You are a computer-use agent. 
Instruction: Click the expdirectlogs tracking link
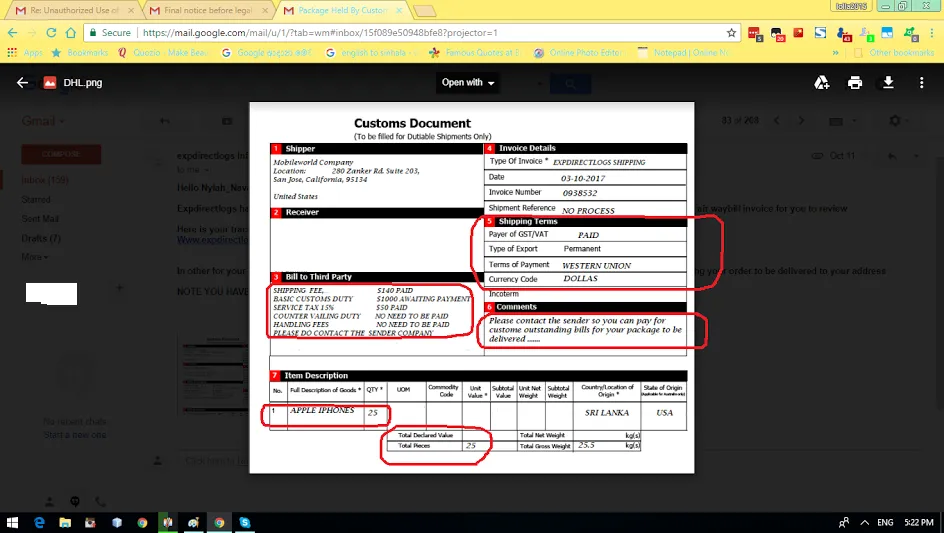213,240
